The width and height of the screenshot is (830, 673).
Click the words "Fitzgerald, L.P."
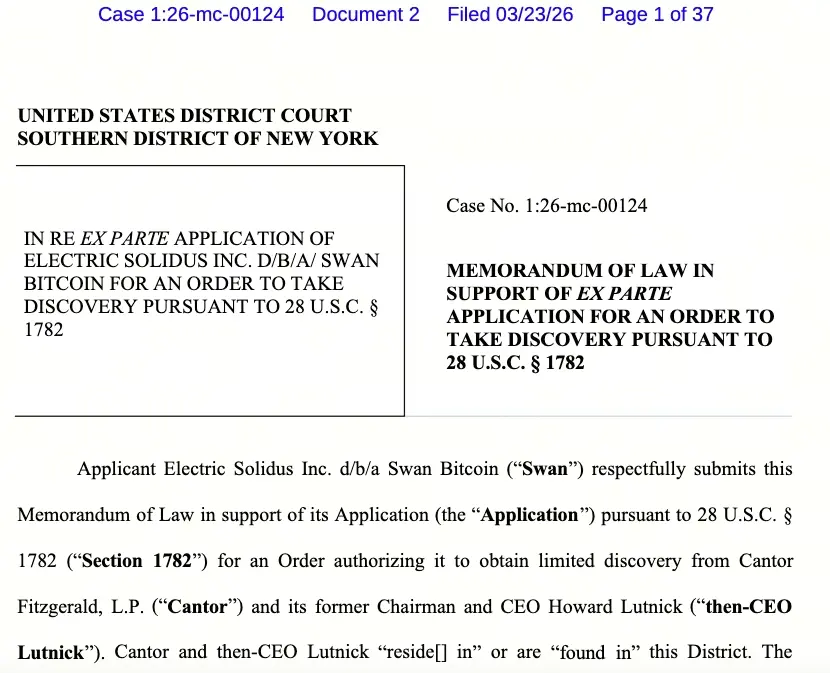click(81, 606)
